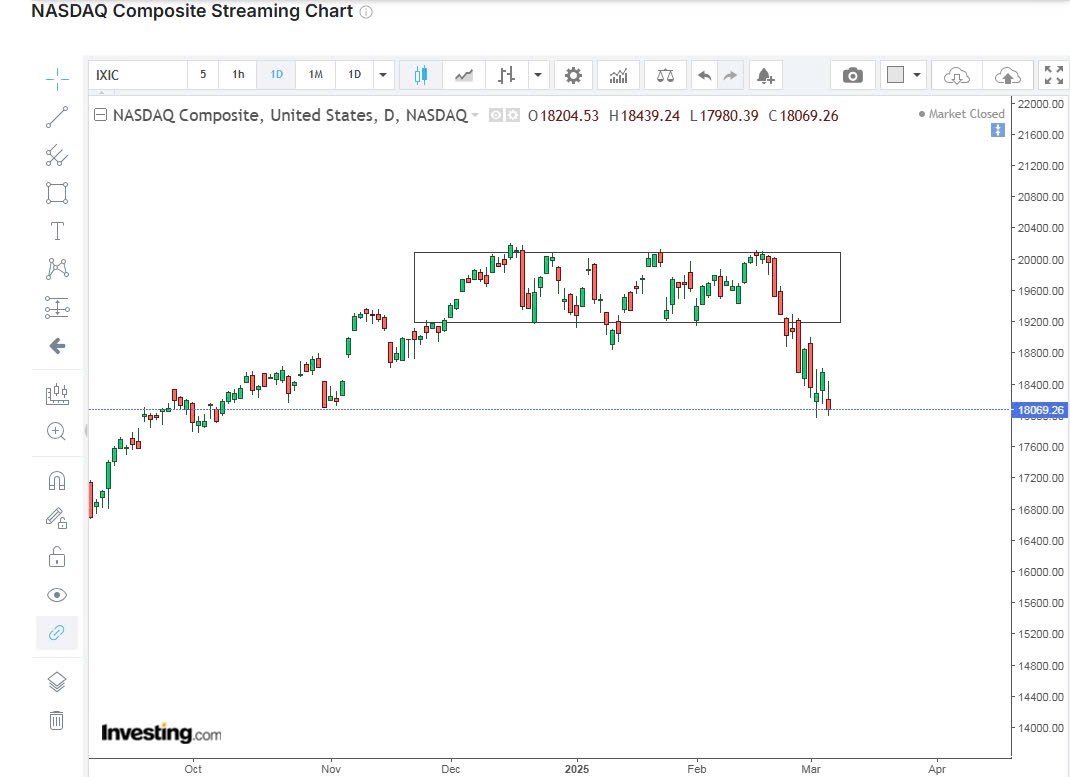Select the text annotation tool
This screenshot has width=1070, height=777.
pos(57,231)
